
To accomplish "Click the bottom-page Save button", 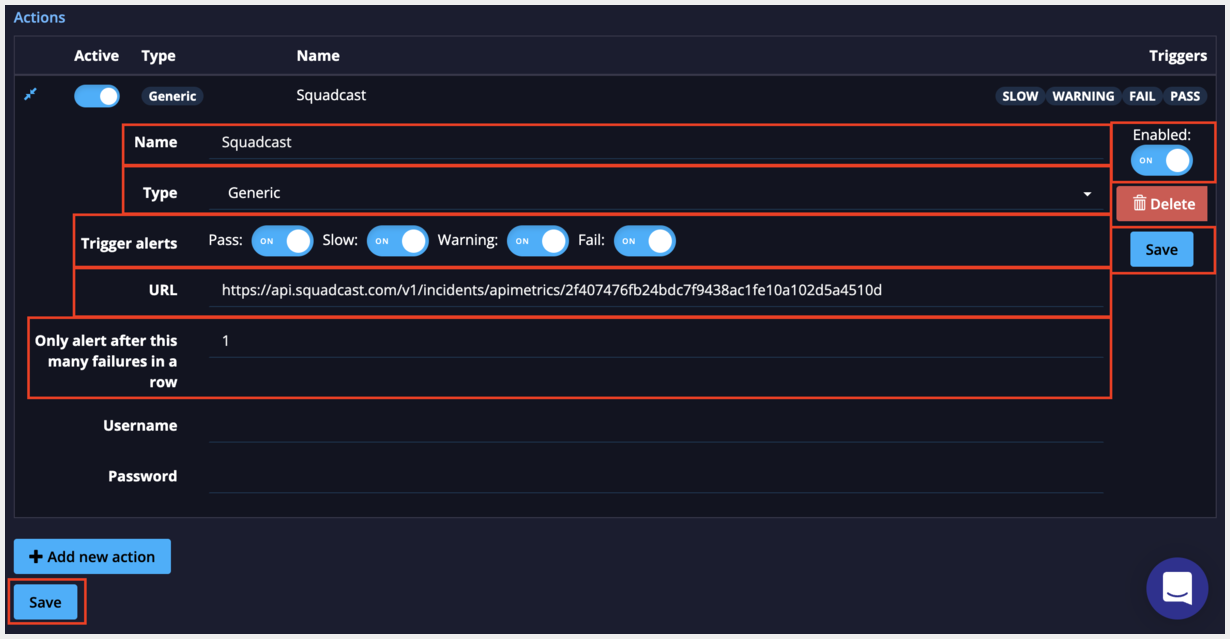I will coord(45,603).
